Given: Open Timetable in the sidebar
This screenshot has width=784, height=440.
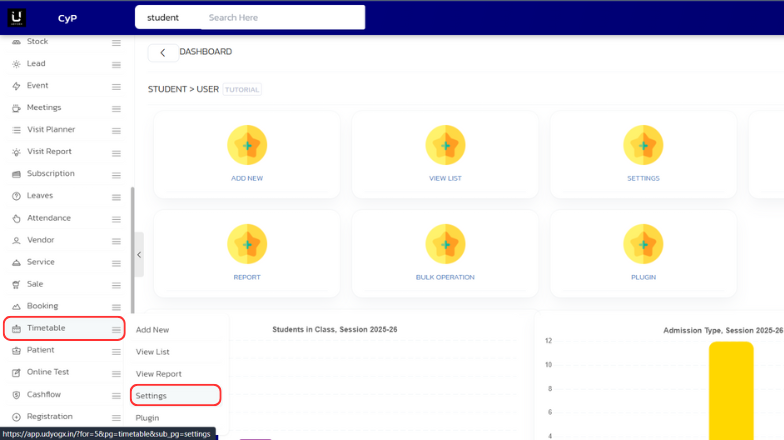Looking at the screenshot, I should (47, 328).
